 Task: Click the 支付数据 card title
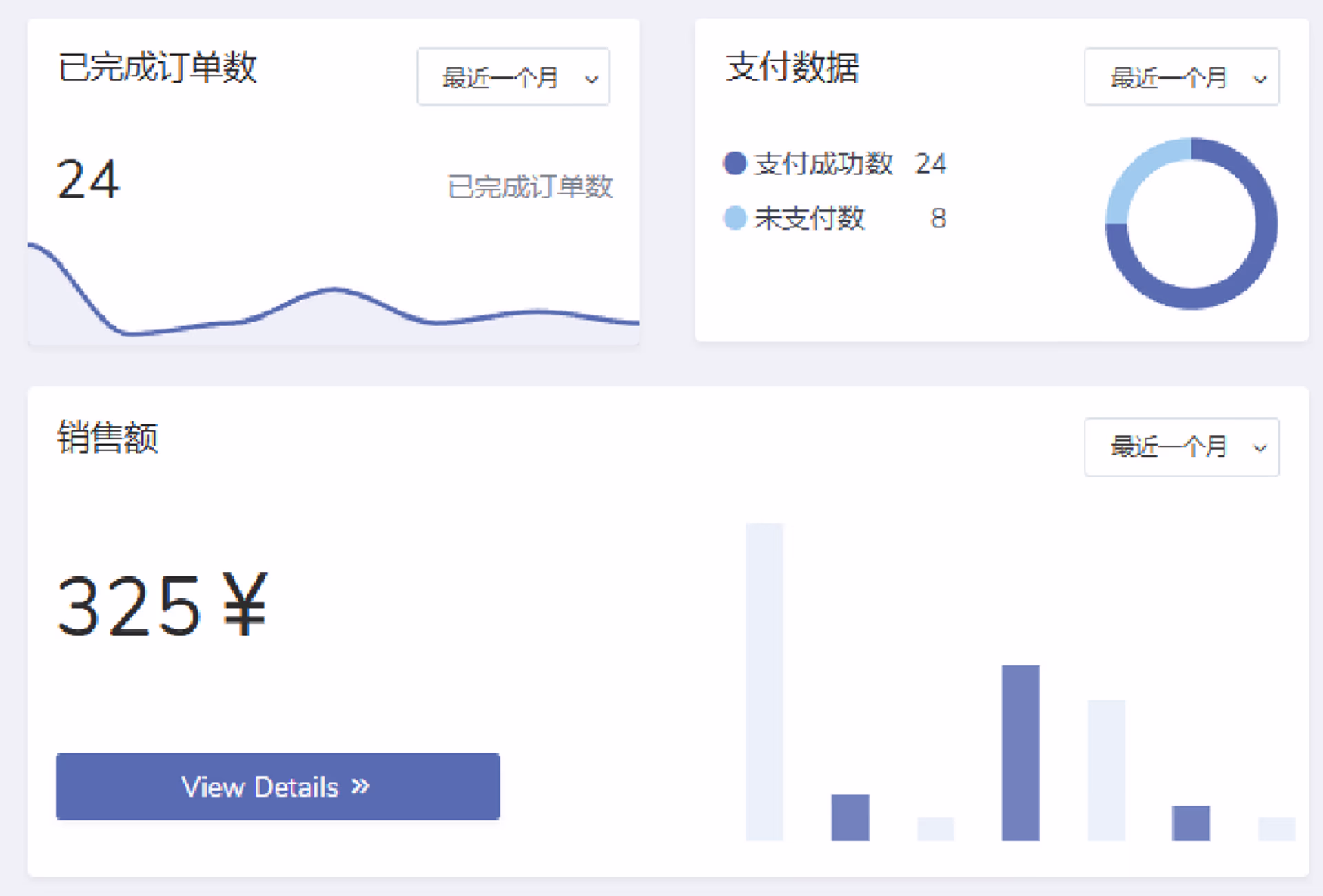792,67
